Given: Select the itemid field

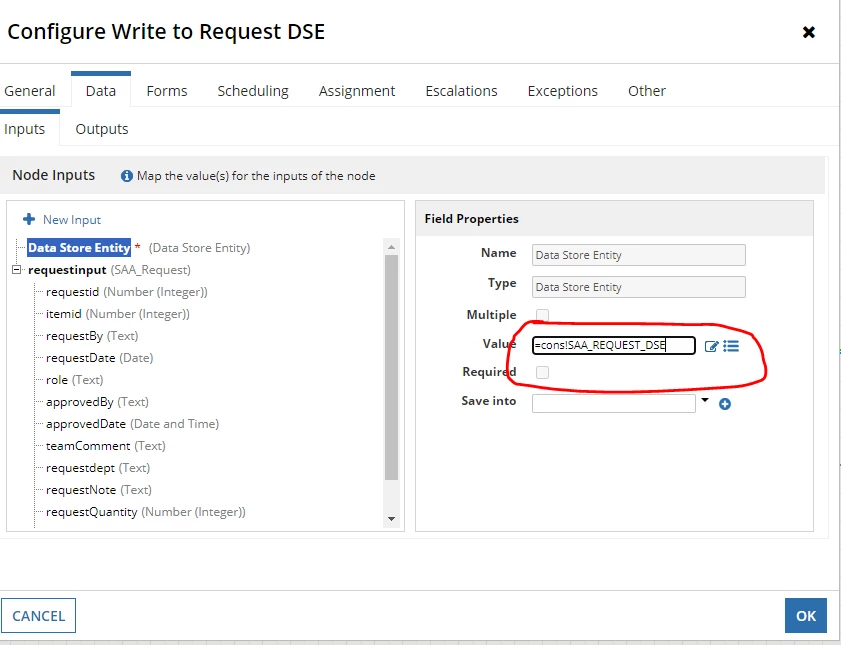Looking at the screenshot, I should pyautogui.click(x=64, y=314).
